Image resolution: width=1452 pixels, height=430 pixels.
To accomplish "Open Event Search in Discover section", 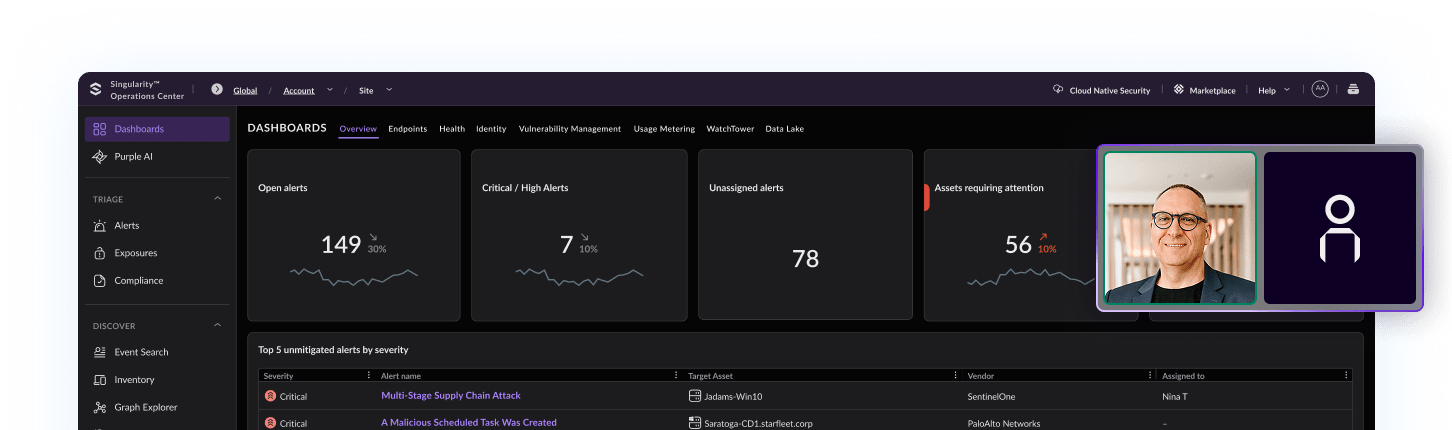I will pyautogui.click(x=140, y=352).
